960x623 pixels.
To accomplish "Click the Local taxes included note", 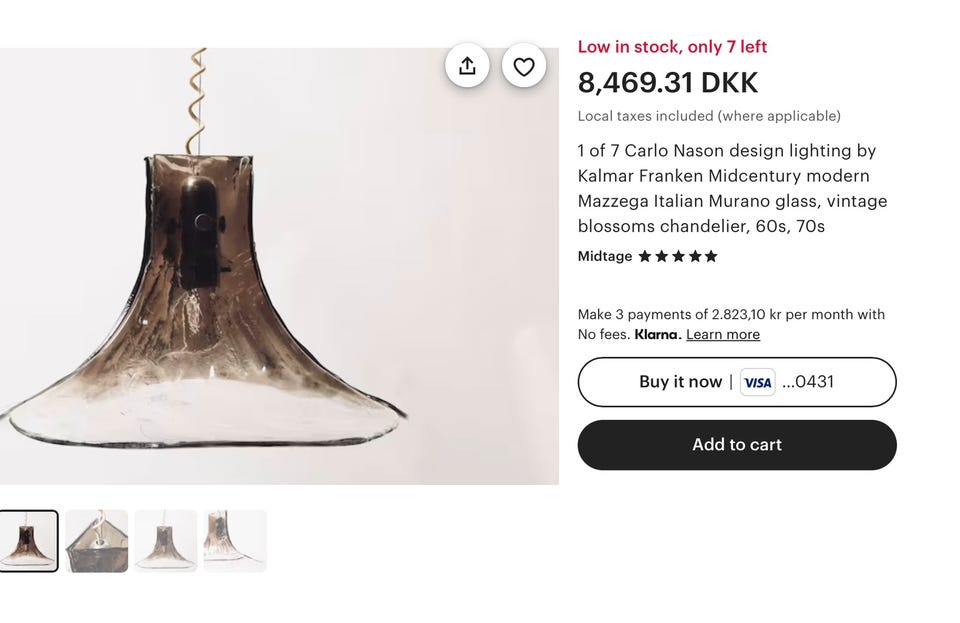I will pyautogui.click(x=709, y=116).
